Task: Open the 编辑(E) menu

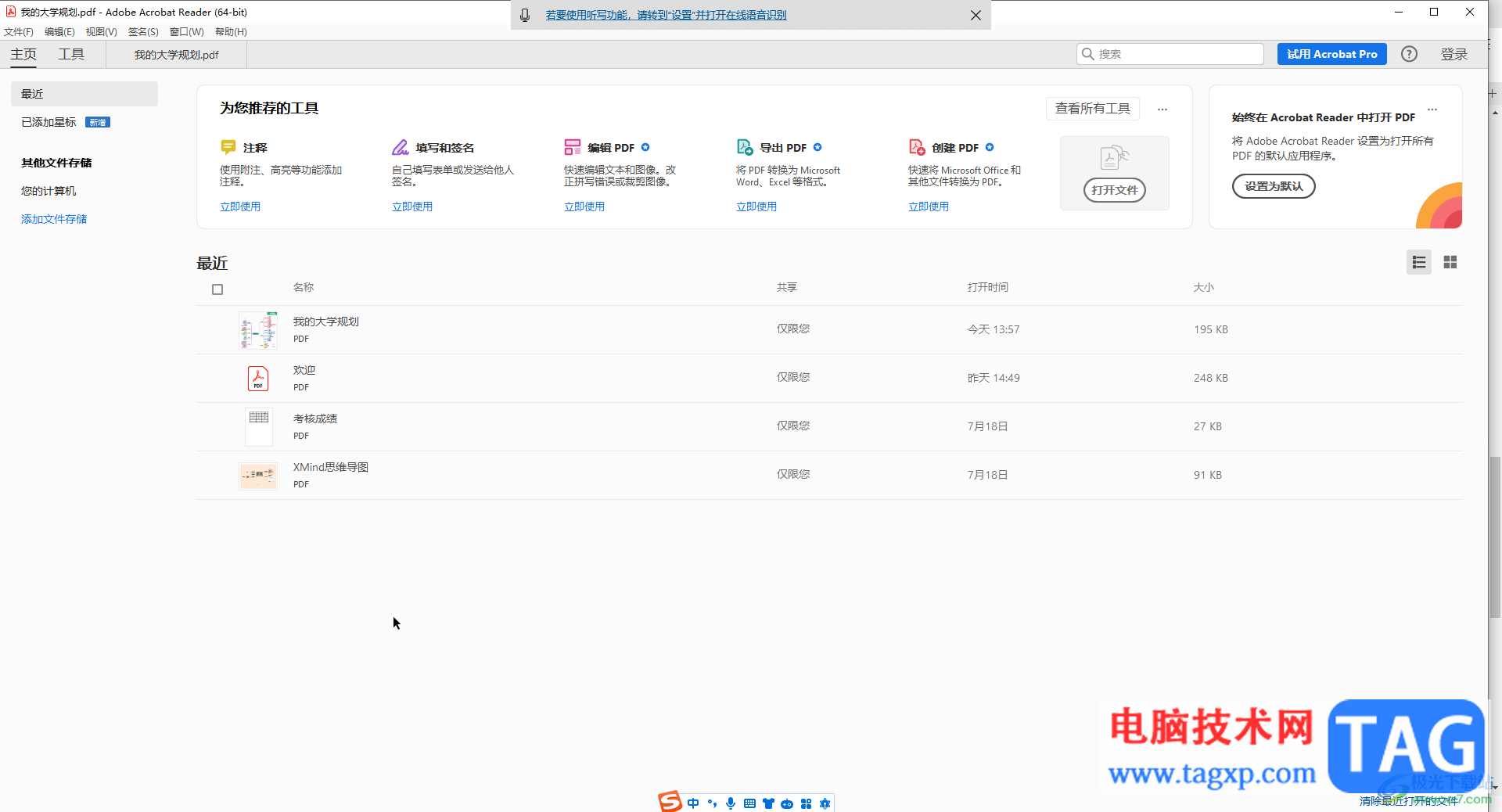Action: click(59, 32)
